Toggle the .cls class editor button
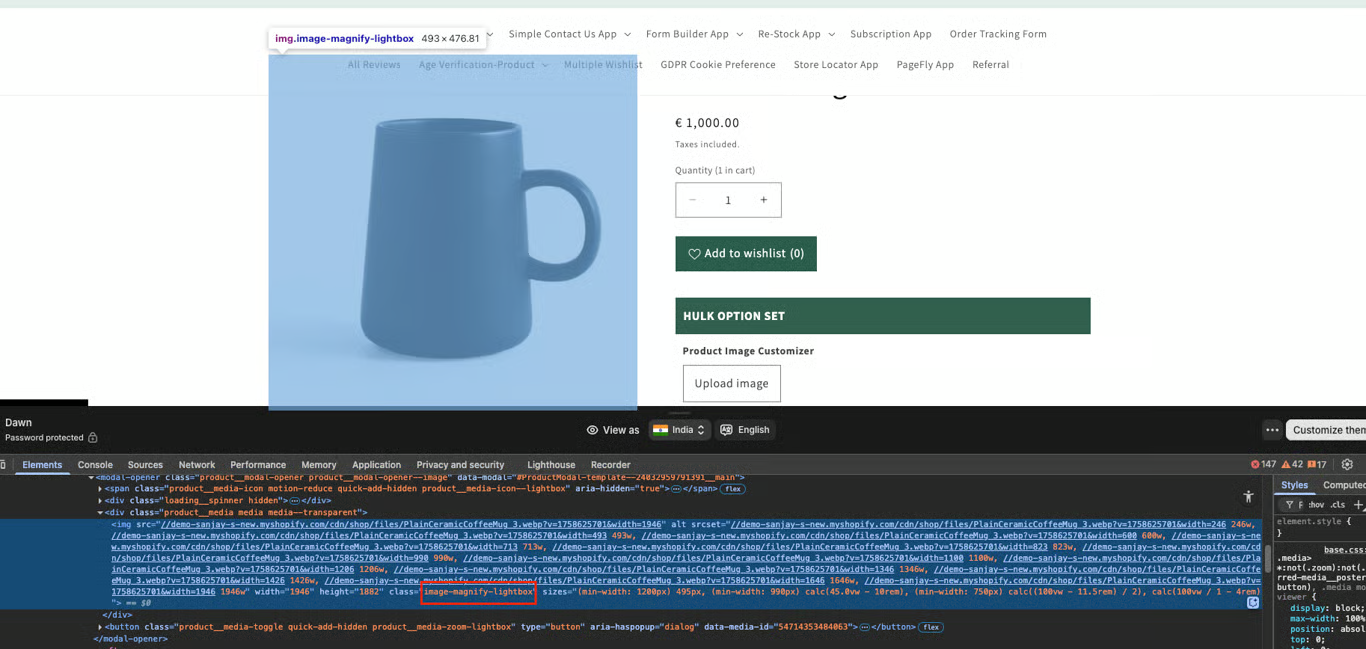 click(1338, 505)
